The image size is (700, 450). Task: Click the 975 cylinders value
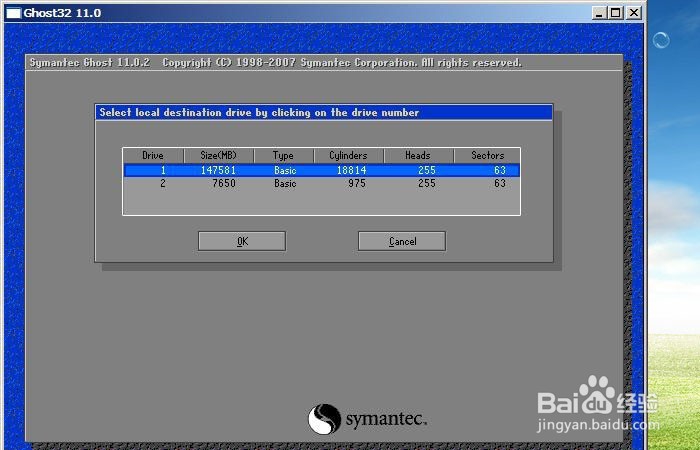tap(357, 183)
